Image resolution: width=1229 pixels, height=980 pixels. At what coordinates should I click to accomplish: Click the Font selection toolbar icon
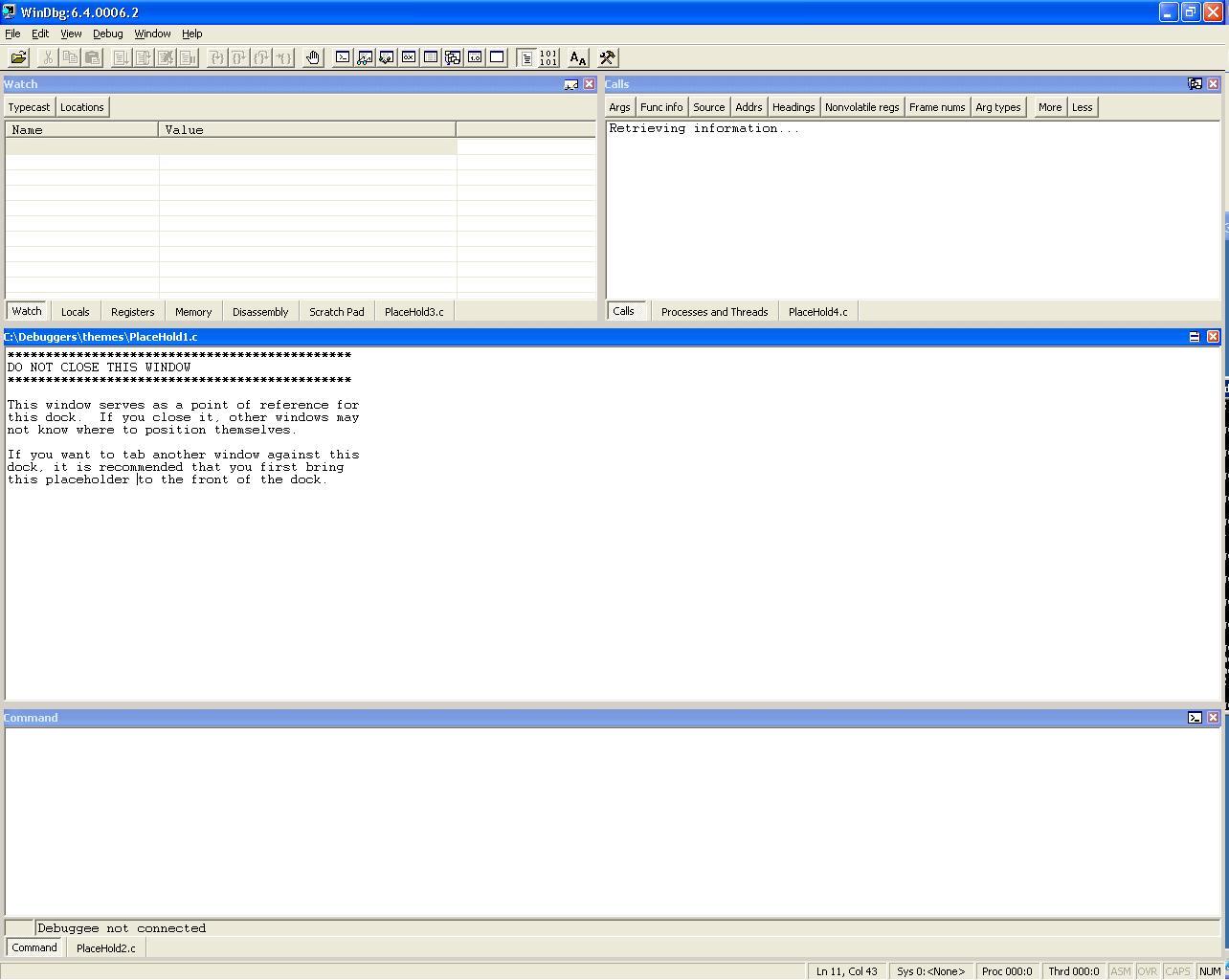click(x=577, y=57)
